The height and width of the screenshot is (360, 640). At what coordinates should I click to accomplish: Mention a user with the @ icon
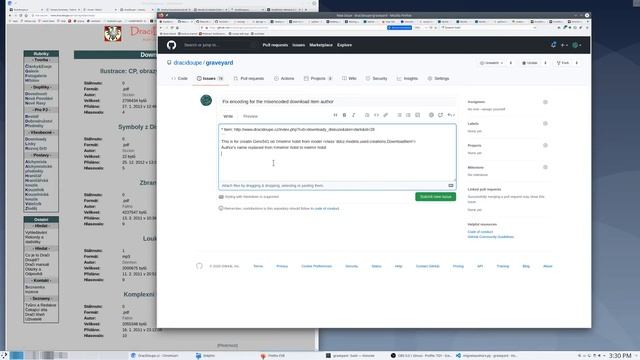pos(431,115)
